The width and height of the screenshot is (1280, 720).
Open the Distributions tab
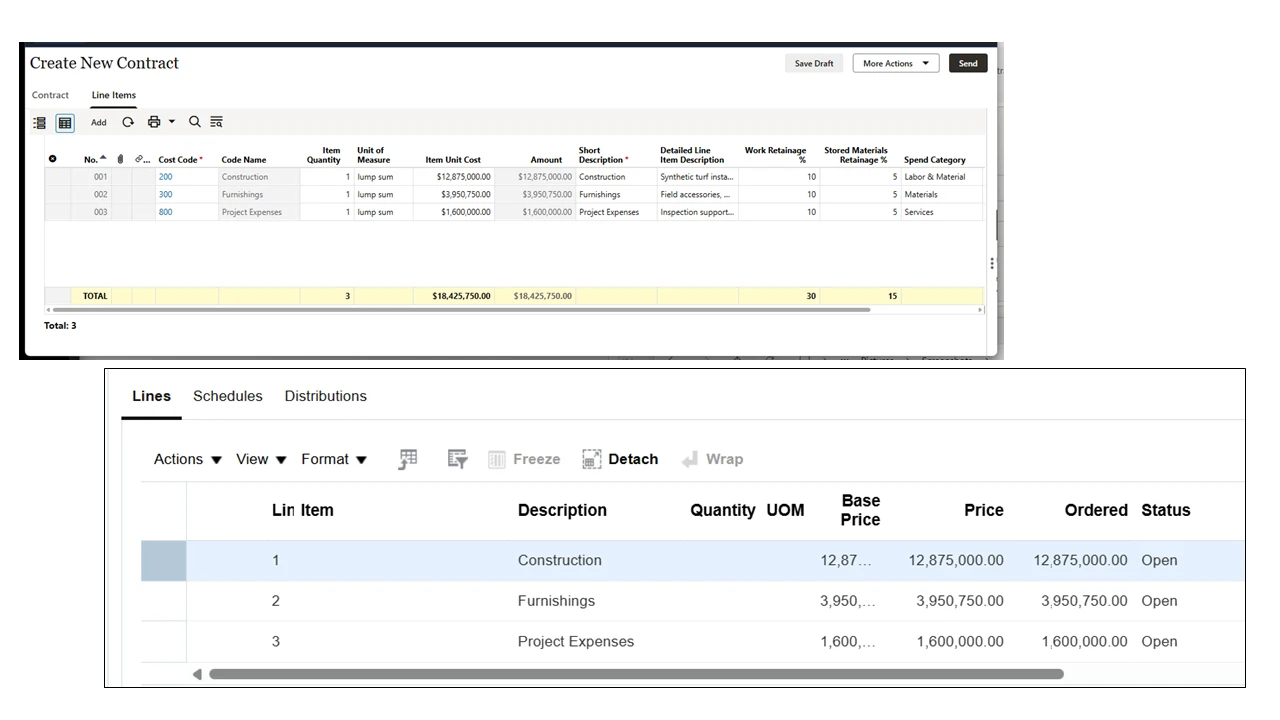pos(326,396)
